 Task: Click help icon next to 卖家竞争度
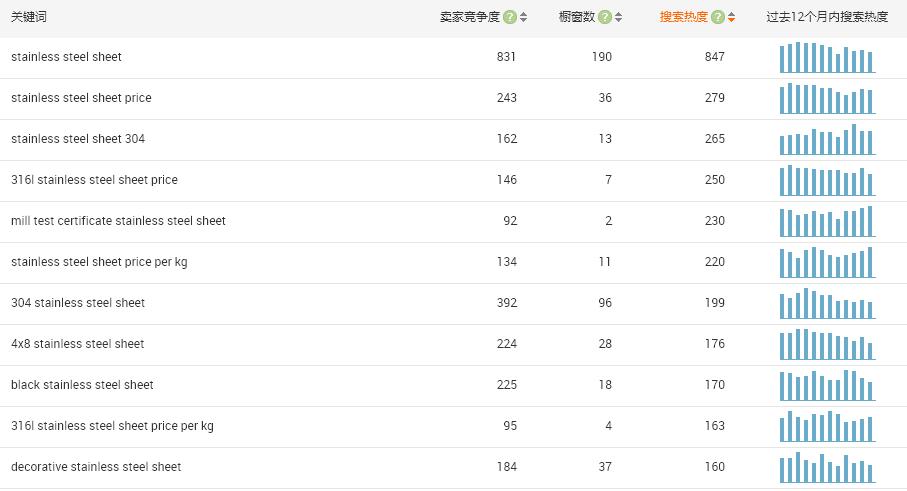click(510, 17)
